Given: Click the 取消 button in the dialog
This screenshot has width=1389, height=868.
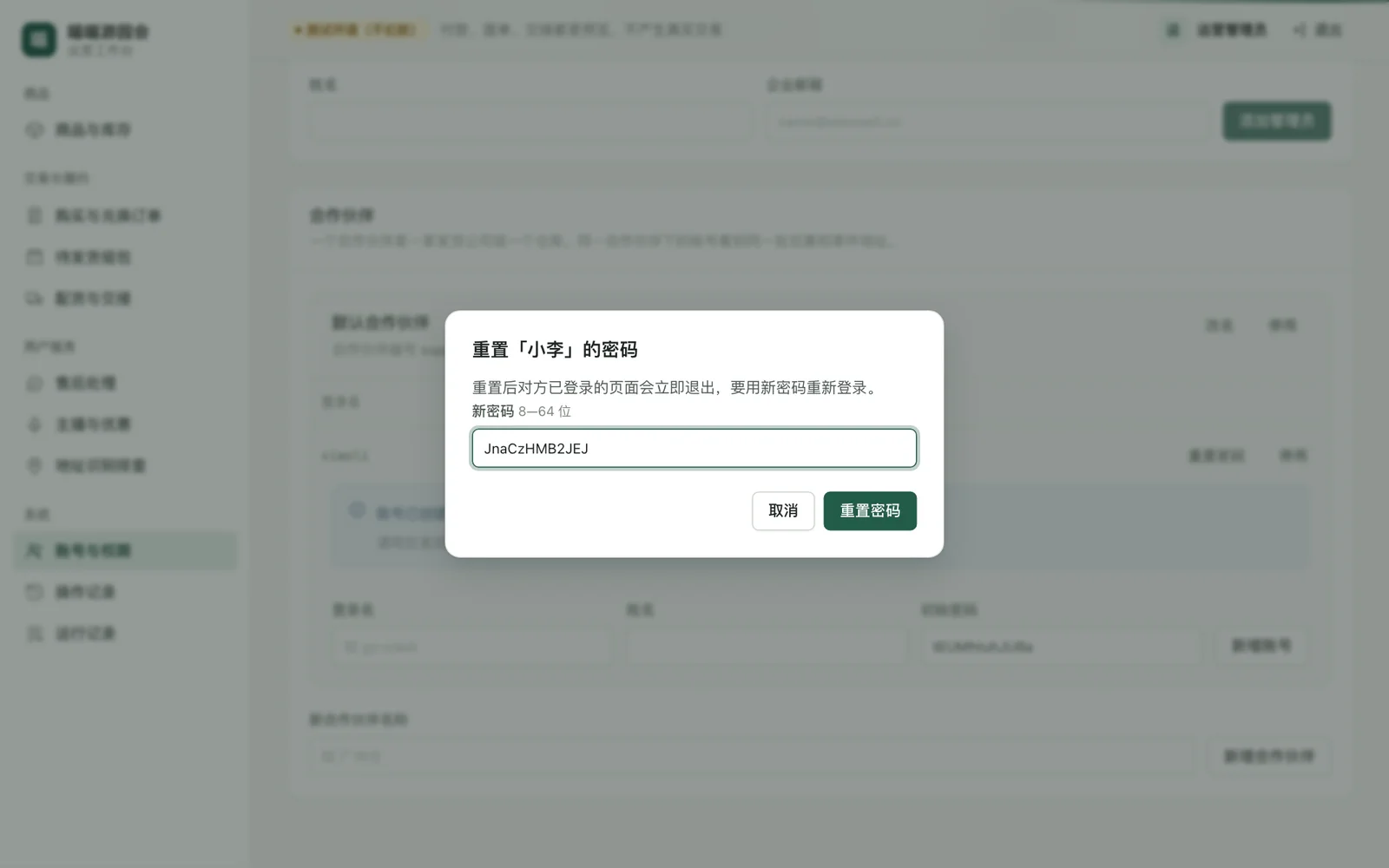Looking at the screenshot, I should tap(783, 510).
